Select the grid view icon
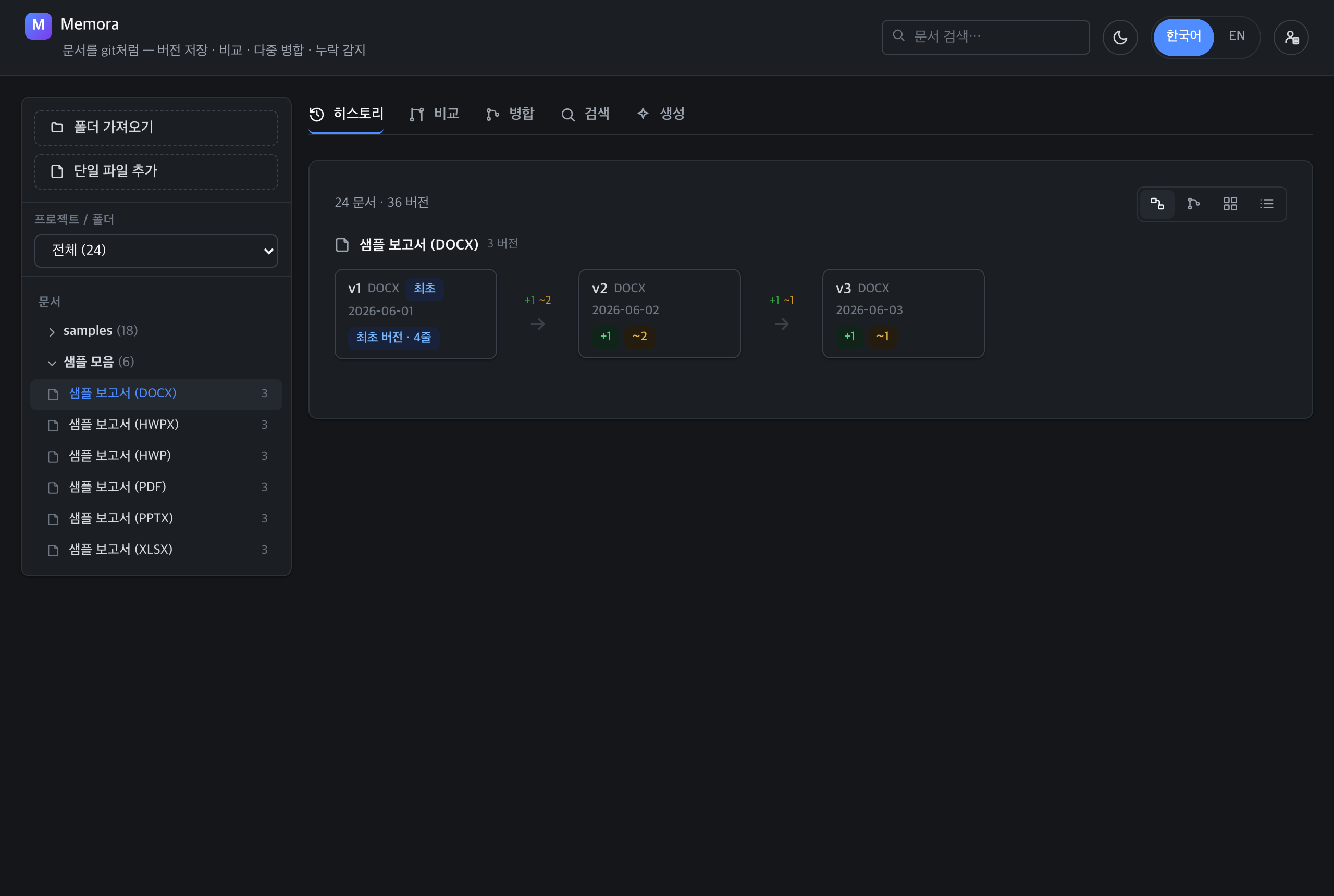The image size is (1334, 896). (x=1230, y=204)
